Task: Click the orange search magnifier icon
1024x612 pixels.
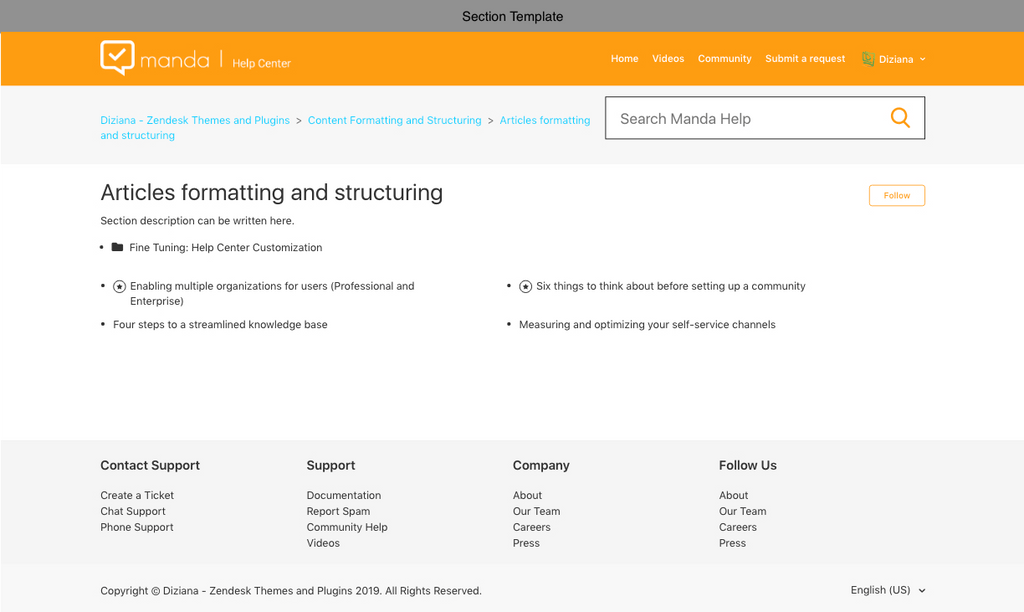Action: click(x=899, y=117)
